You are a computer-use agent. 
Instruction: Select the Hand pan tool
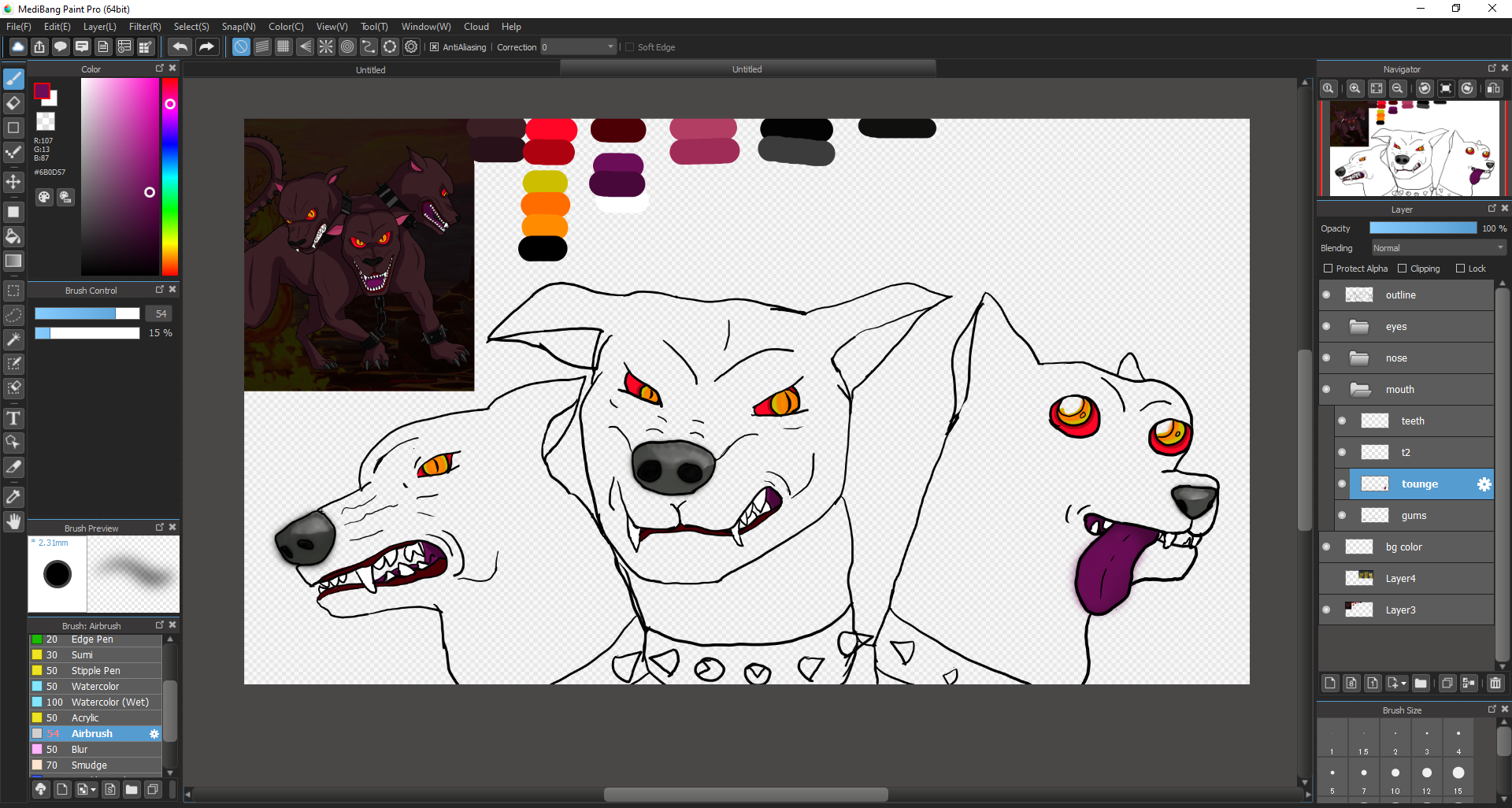tap(13, 521)
